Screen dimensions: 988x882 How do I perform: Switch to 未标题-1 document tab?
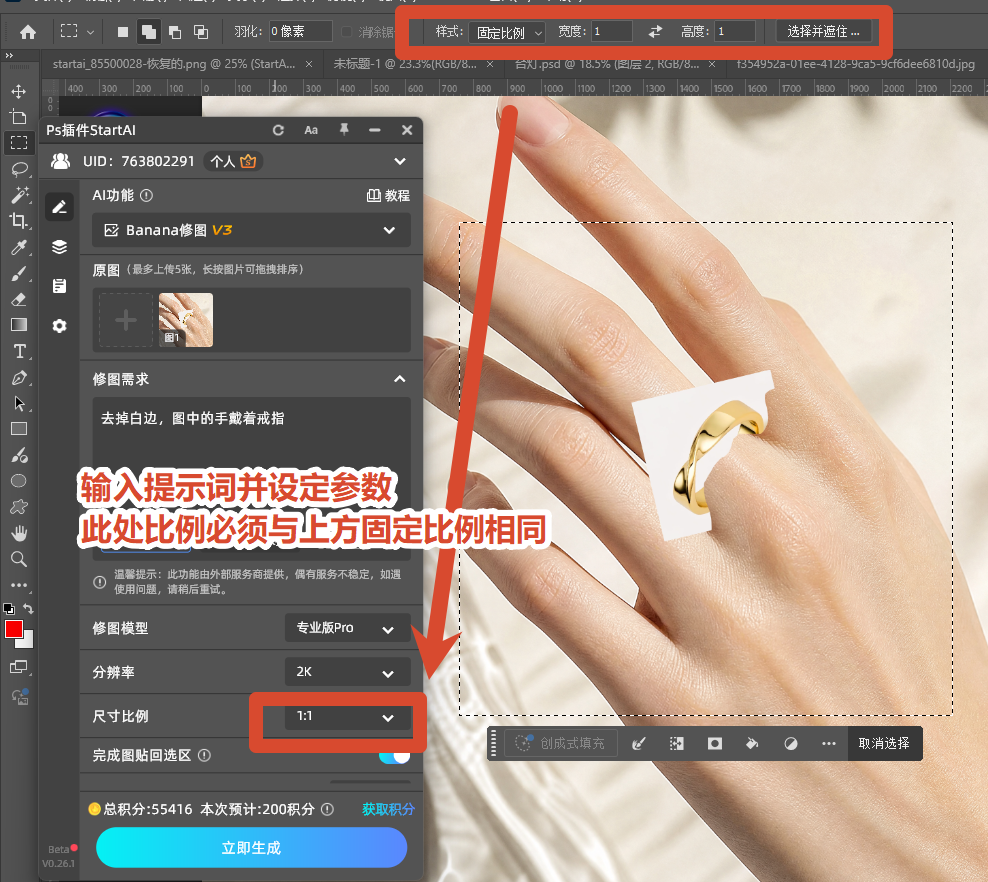pos(405,64)
